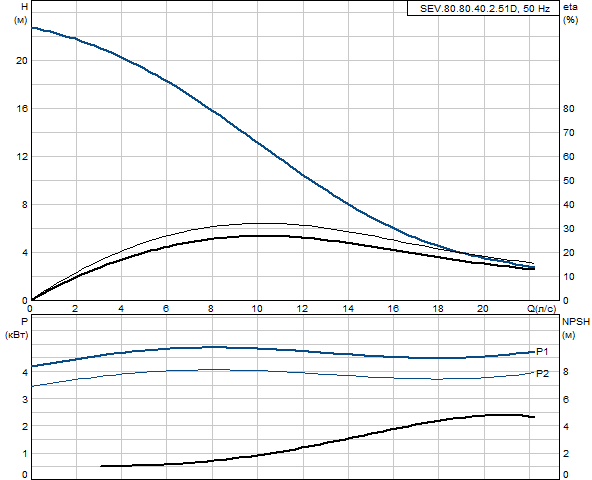This screenshot has height=480, width=592.
Task: Click the eta axis value 50
Action: [x=569, y=181]
